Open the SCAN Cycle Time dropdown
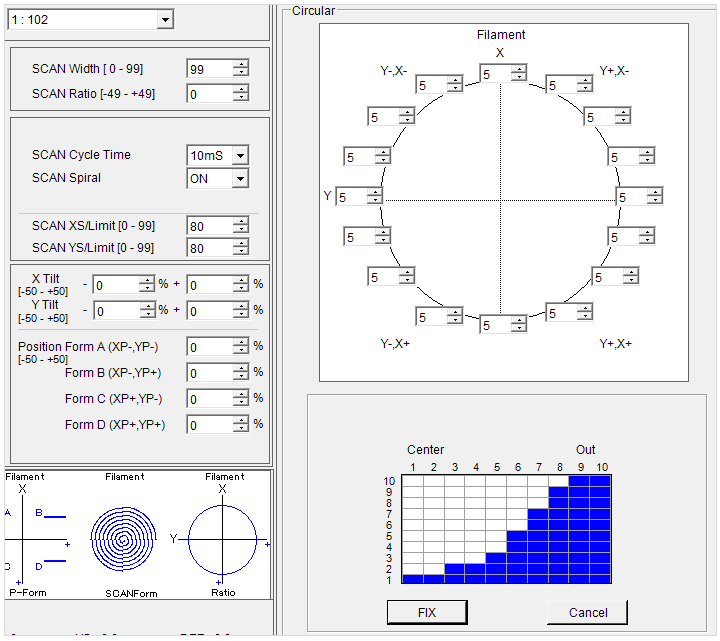 (x=239, y=156)
